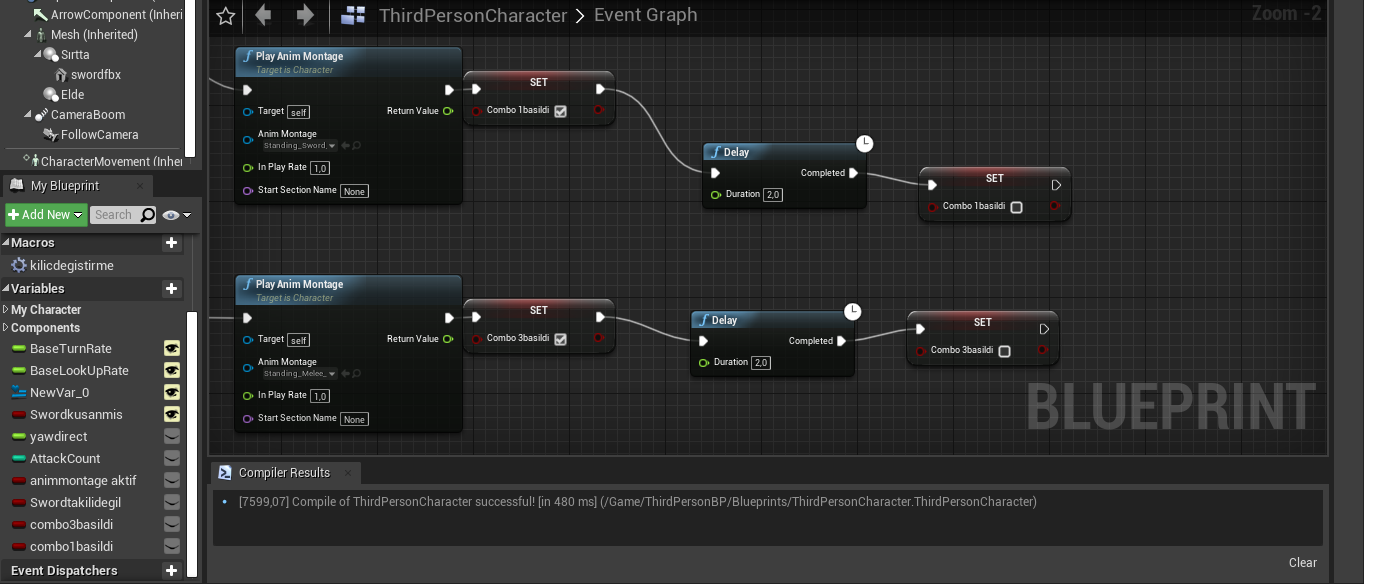Add a new macro with plus icon
The width and height of the screenshot is (1386, 584).
click(x=171, y=243)
